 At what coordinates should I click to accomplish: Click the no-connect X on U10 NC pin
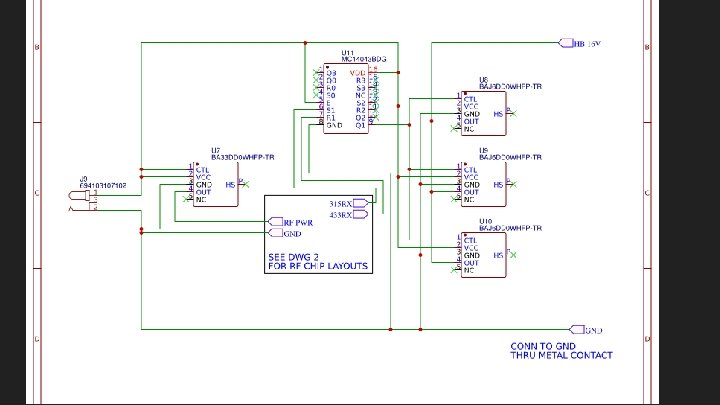[x=454, y=270]
